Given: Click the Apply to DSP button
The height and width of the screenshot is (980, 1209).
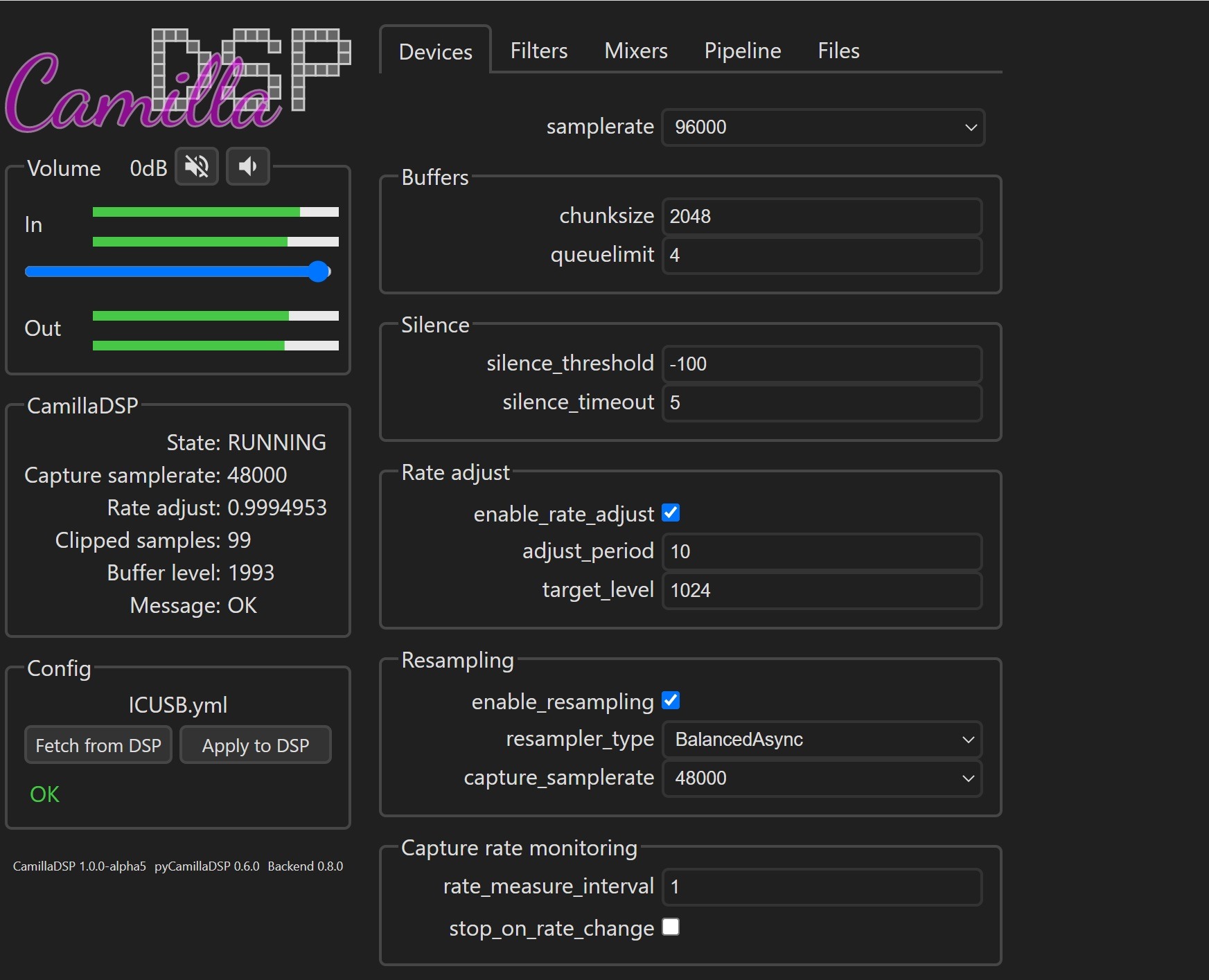Looking at the screenshot, I should (256, 745).
